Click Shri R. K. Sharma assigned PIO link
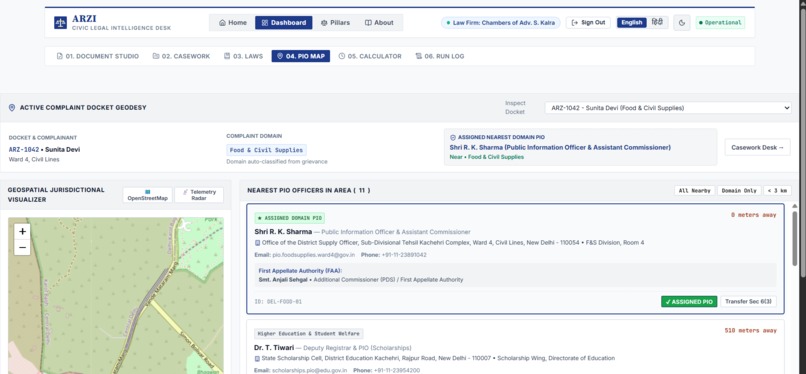 (560, 147)
